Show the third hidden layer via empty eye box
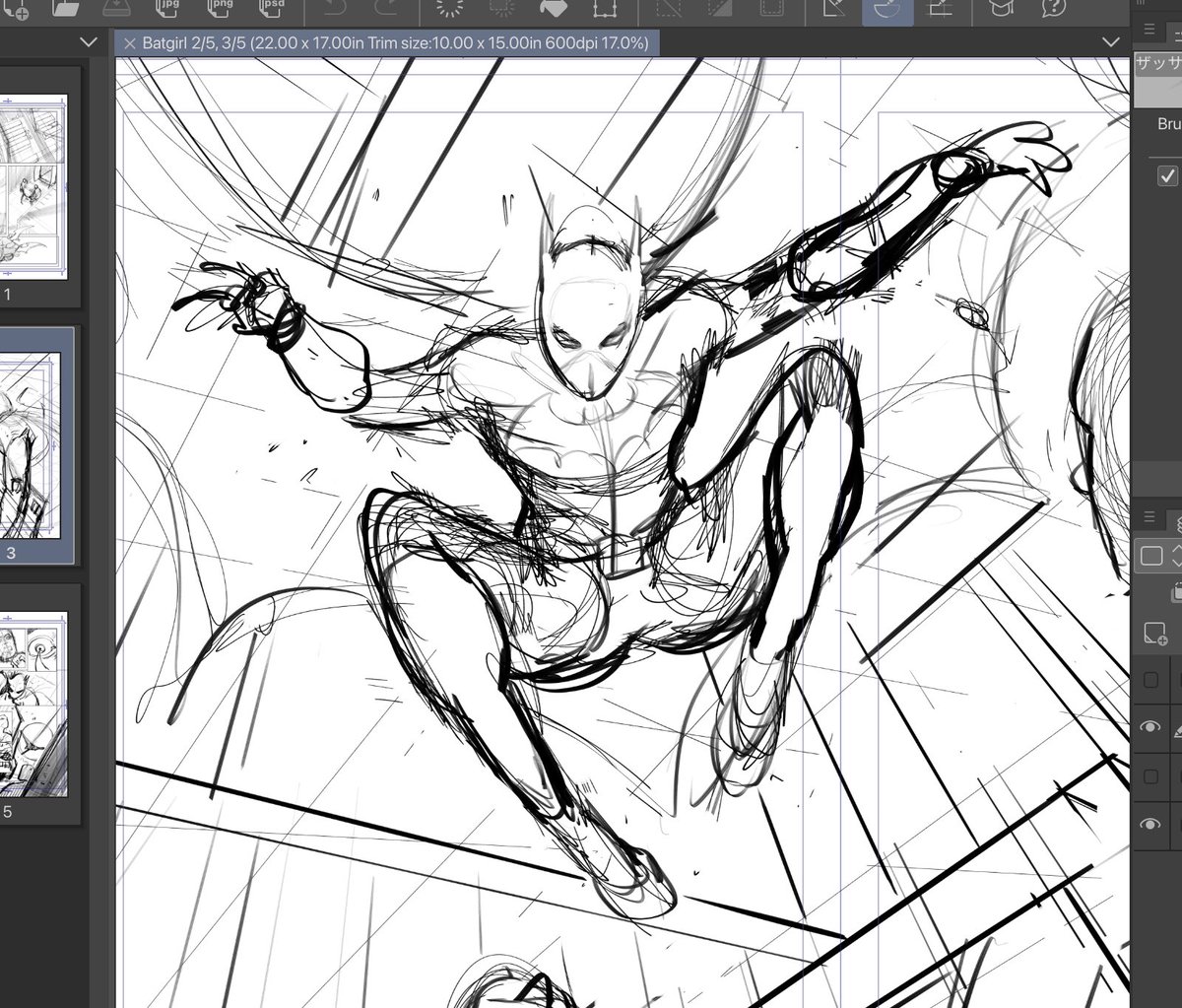 (1150, 777)
